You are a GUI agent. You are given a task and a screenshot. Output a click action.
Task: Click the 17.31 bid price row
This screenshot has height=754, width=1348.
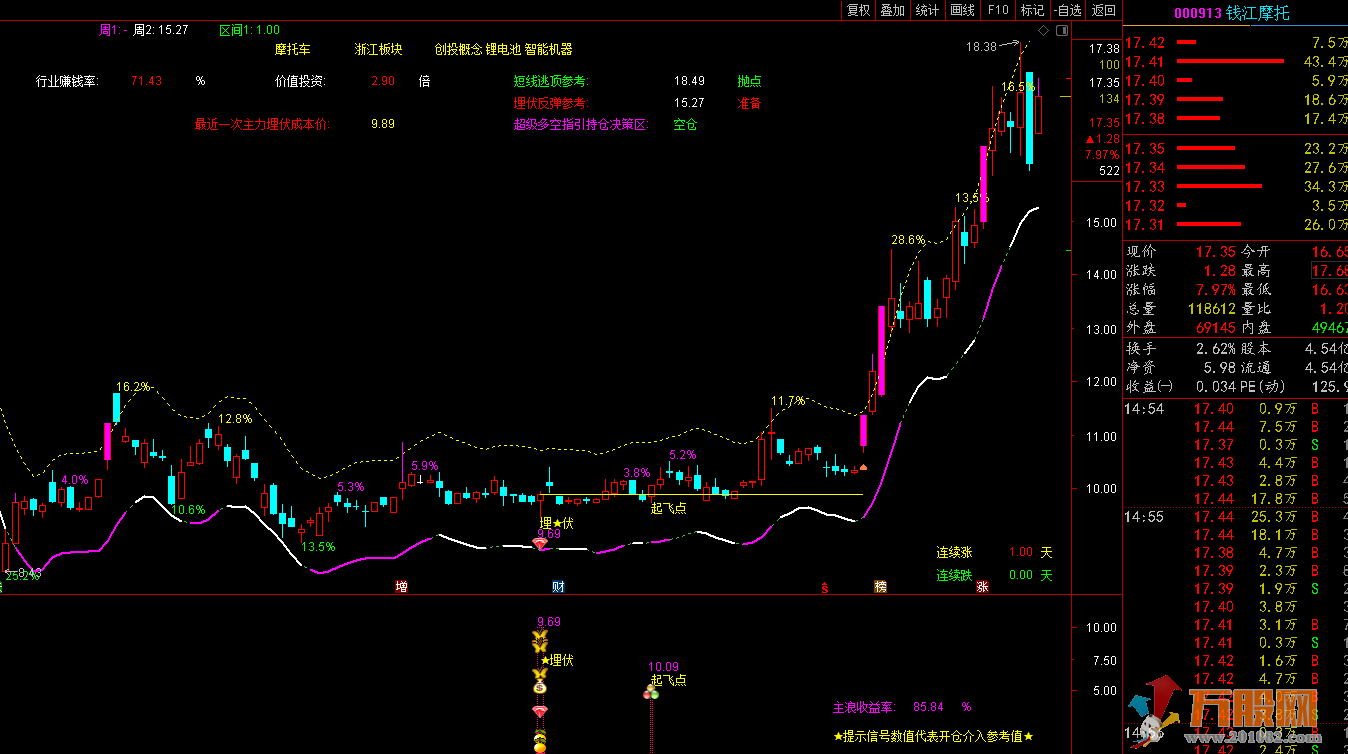click(x=1236, y=225)
